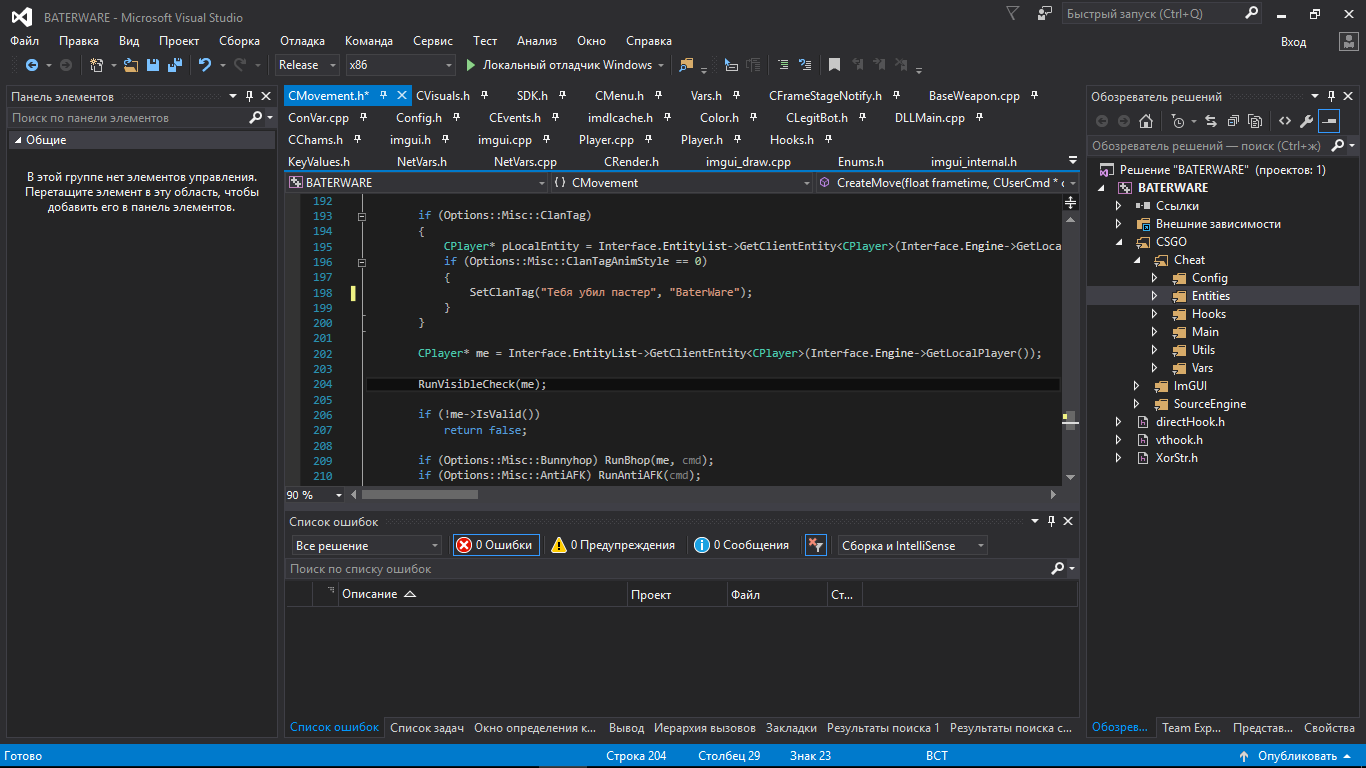1366x768 pixels.
Task: View code angle-brackets icon in Solution Explorer
Action: click(x=1285, y=121)
